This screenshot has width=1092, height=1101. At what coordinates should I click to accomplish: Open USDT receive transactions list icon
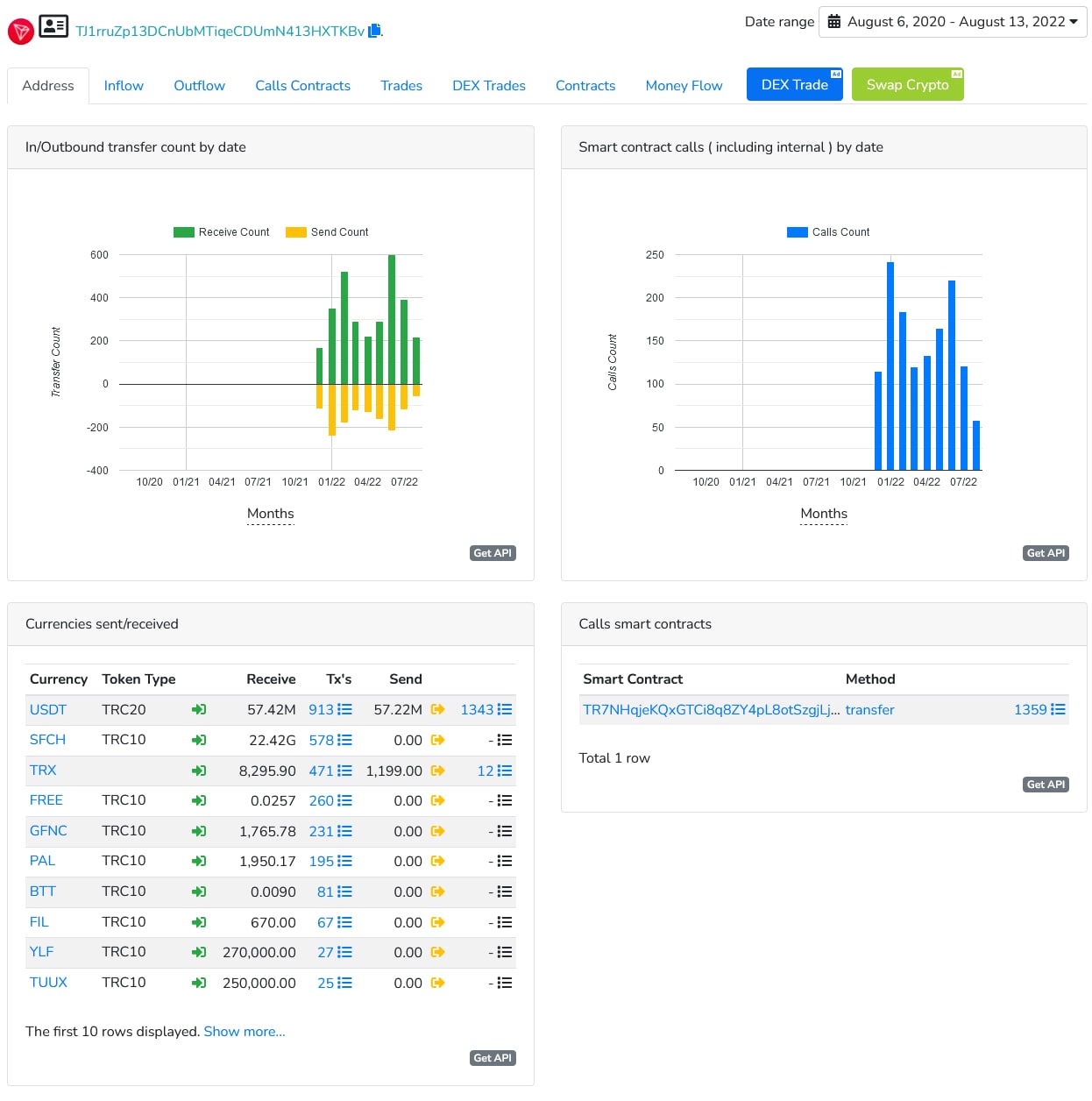(x=344, y=709)
